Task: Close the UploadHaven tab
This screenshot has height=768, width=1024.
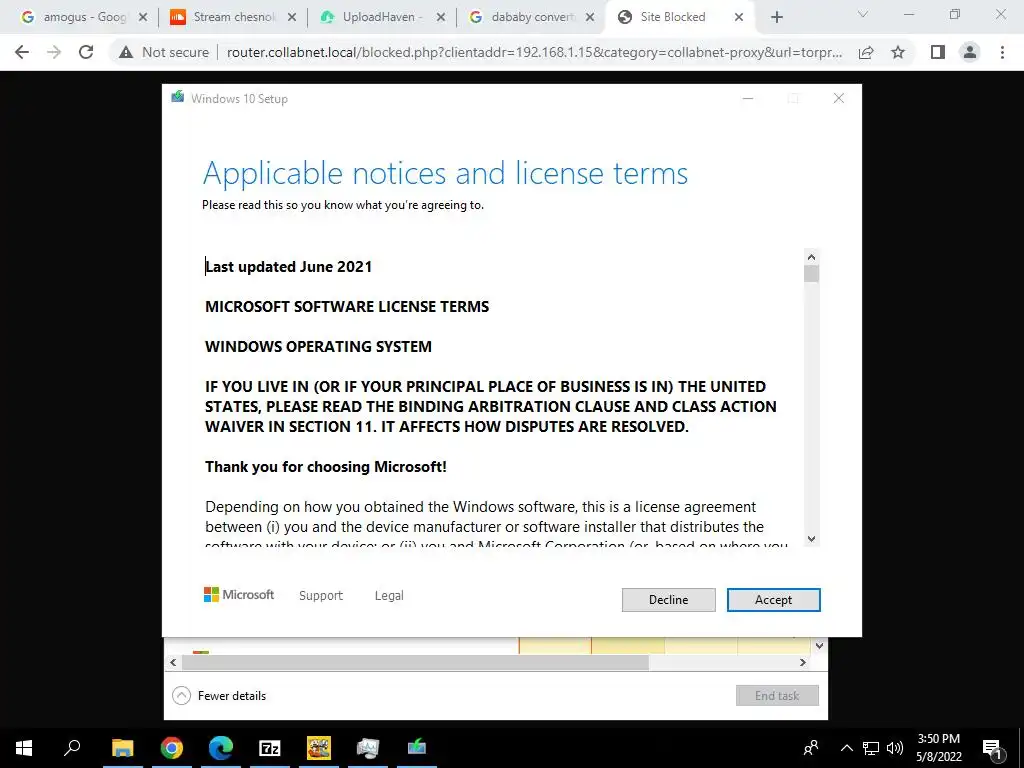Action: 441,18
